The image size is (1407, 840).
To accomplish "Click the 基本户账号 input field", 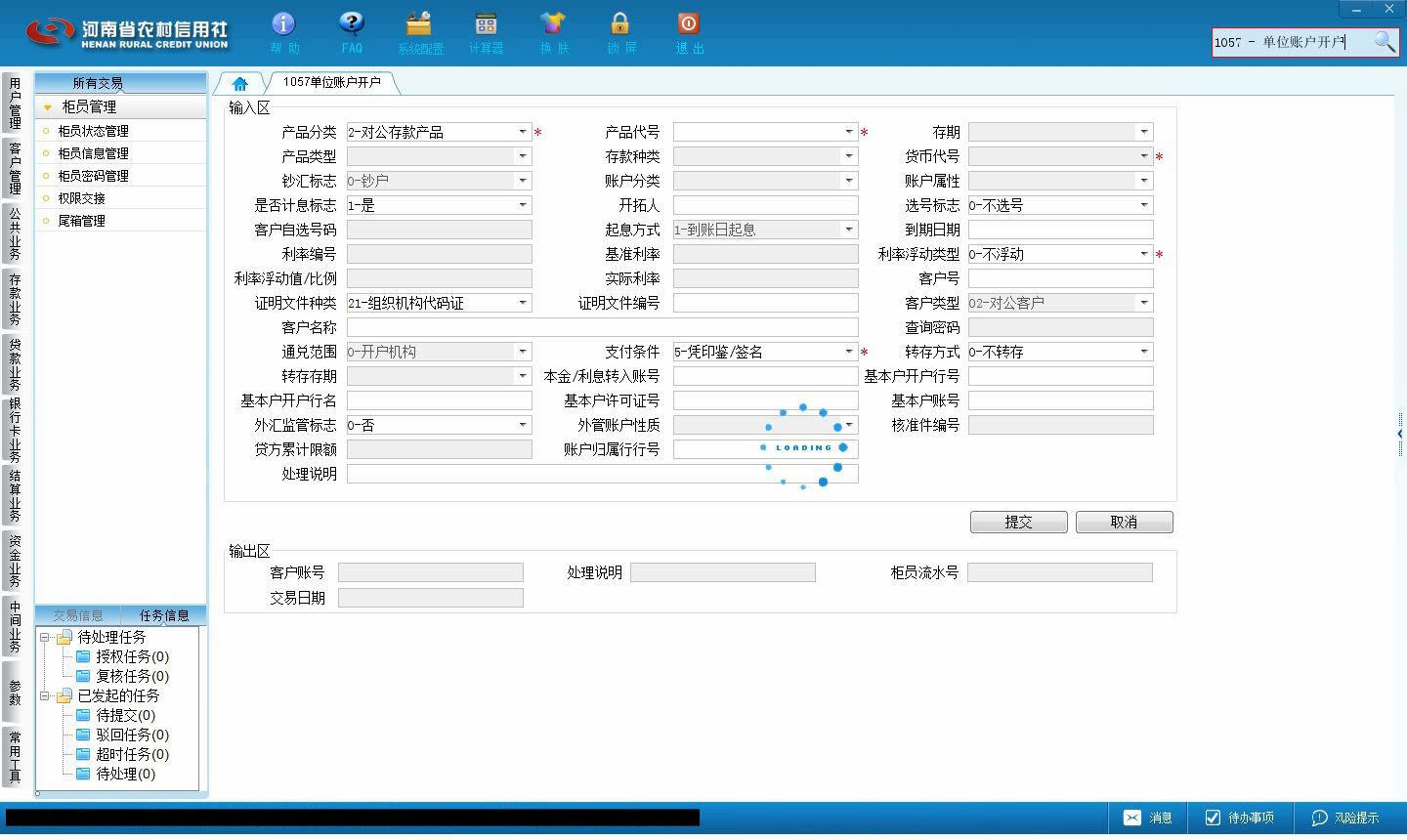I will click(x=1061, y=400).
